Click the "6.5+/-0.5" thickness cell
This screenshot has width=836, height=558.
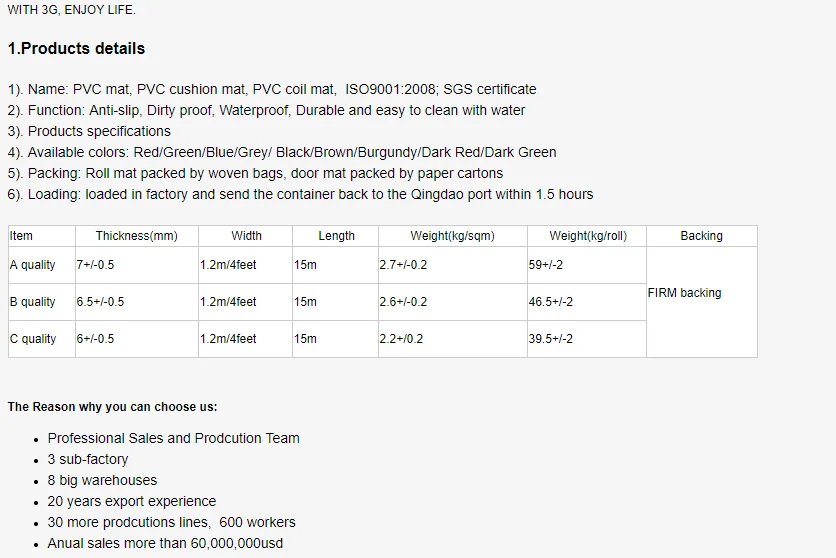(100, 302)
